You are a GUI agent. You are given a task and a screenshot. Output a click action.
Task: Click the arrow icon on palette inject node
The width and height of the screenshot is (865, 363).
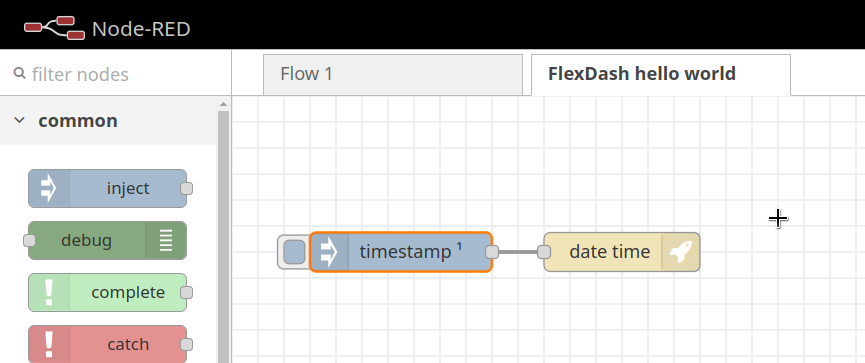49,189
